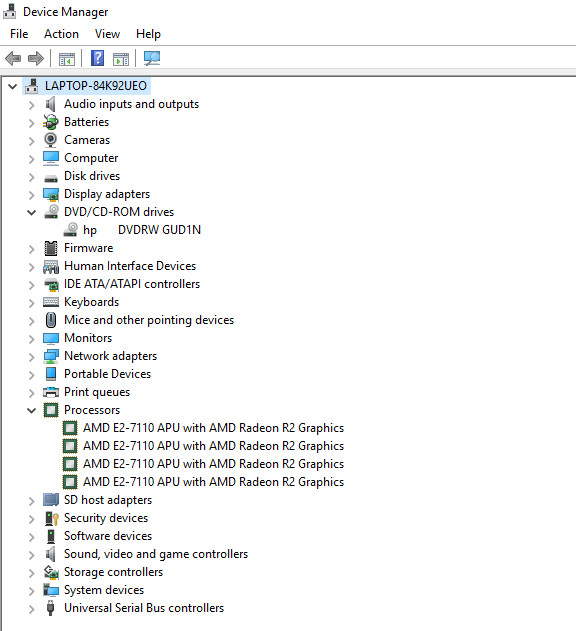
Task: Select the Security devices label
Action: click(x=106, y=518)
